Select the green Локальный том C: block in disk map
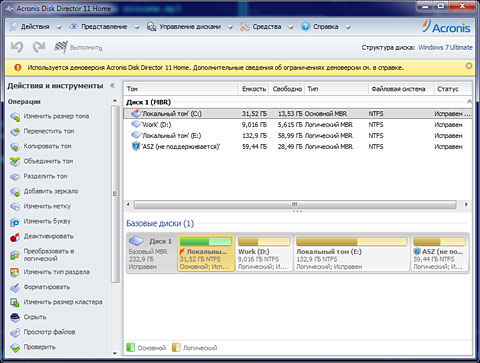Viewport: 480px width, 363px height. [206, 253]
